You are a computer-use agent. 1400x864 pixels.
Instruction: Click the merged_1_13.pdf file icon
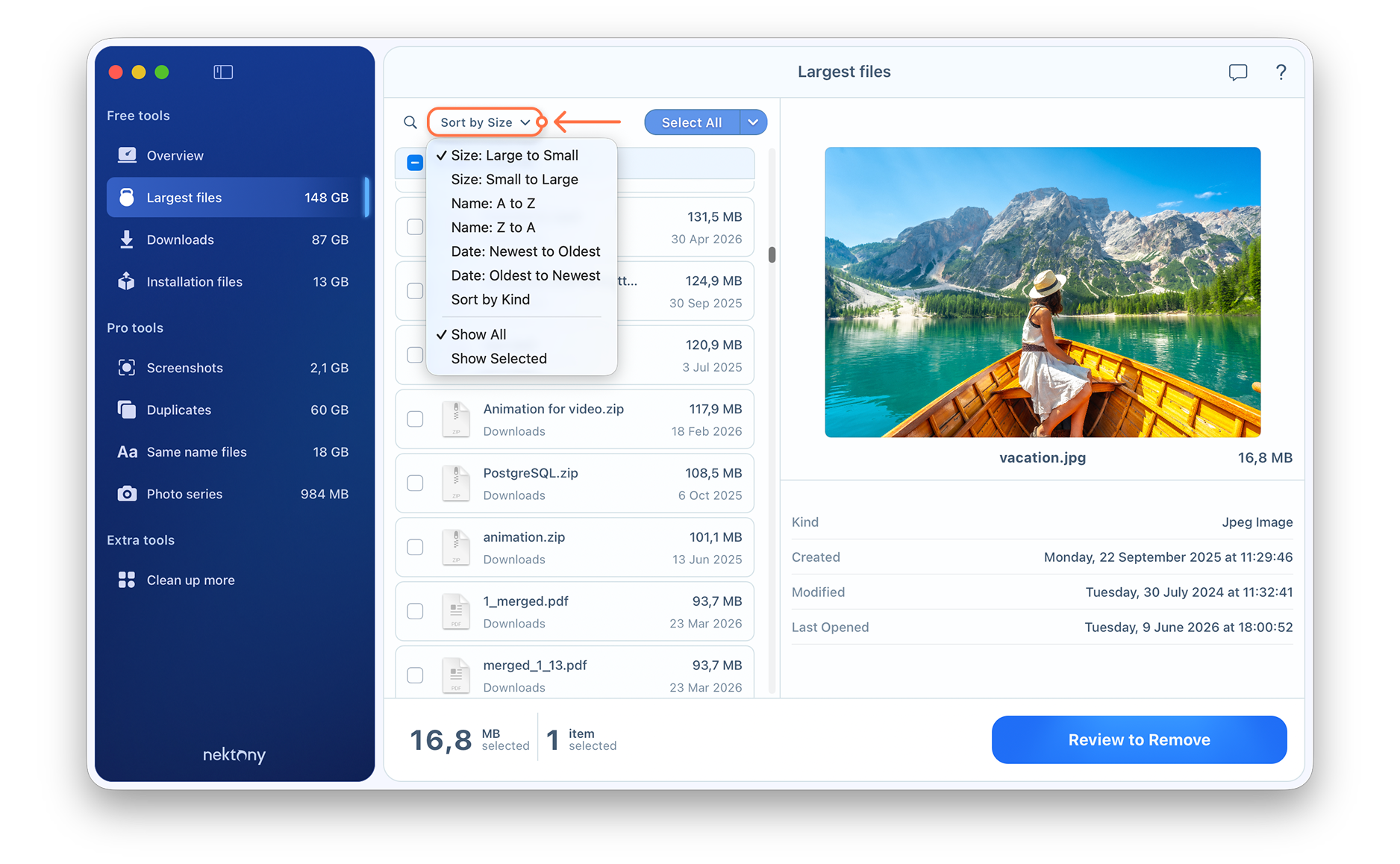456,675
